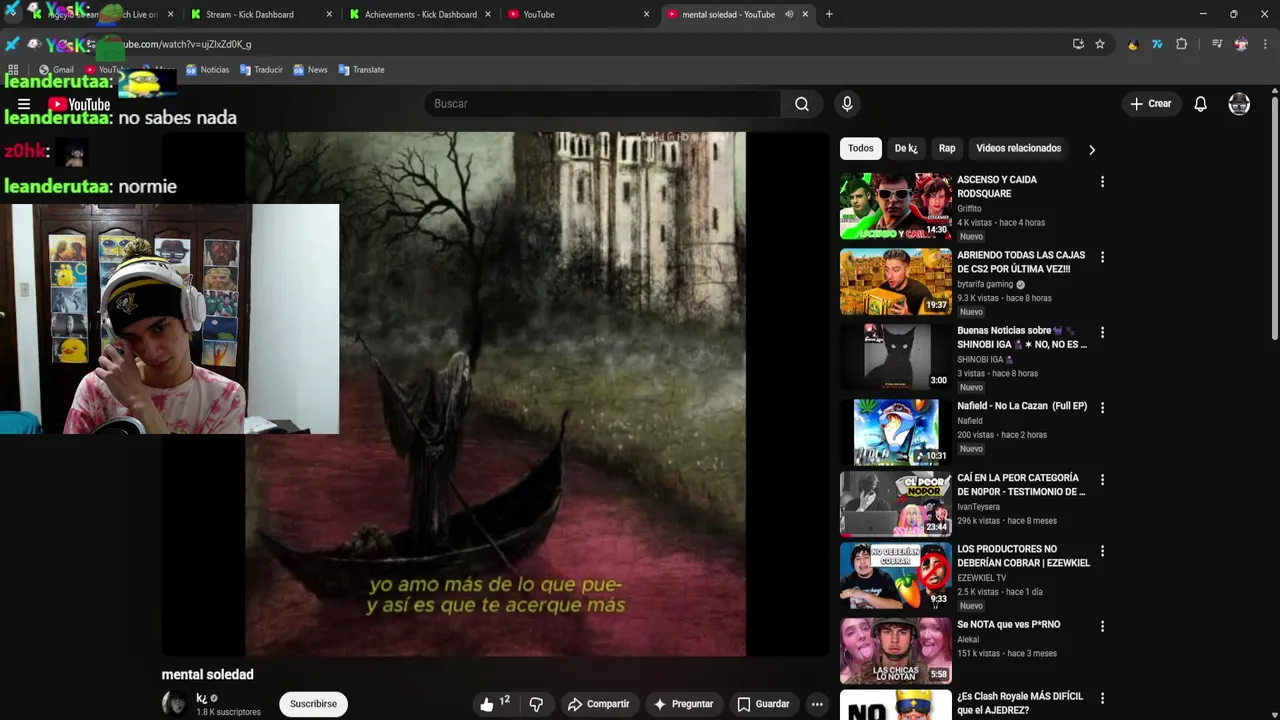The height and width of the screenshot is (720, 1280).
Task: Click the Guardar save button
Action: tap(763, 704)
